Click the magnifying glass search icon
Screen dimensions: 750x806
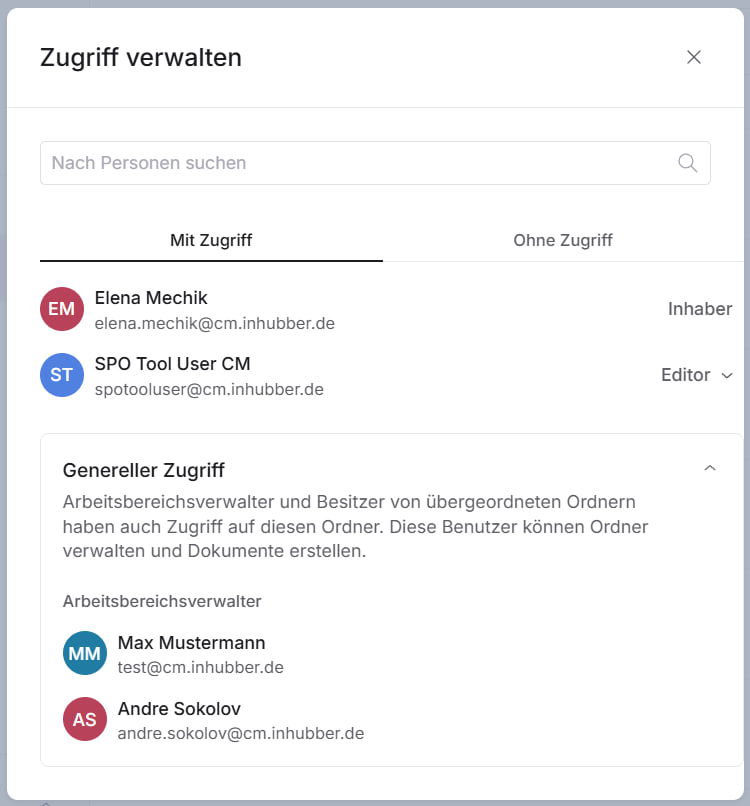click(x=688, y=163)
